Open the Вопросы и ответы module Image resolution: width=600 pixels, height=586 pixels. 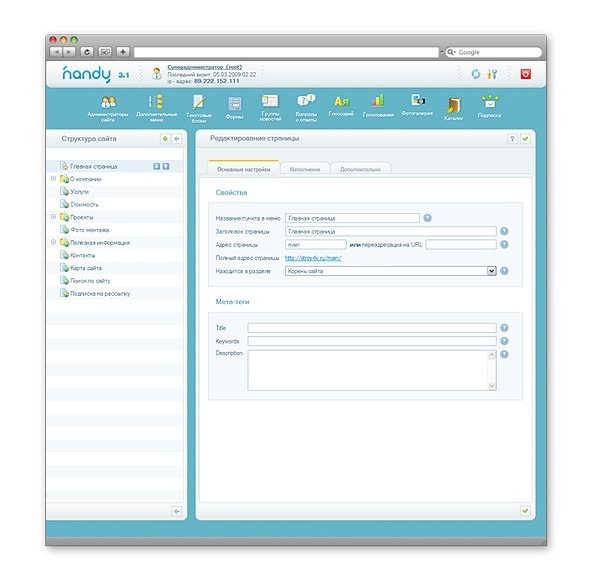click(306, 108)
